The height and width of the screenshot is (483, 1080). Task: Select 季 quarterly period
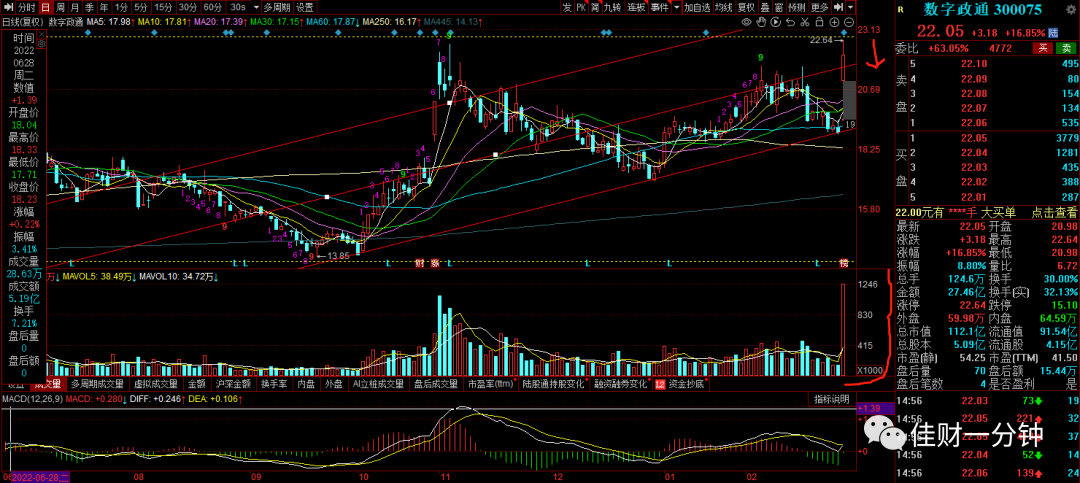[x=89, y=8]
